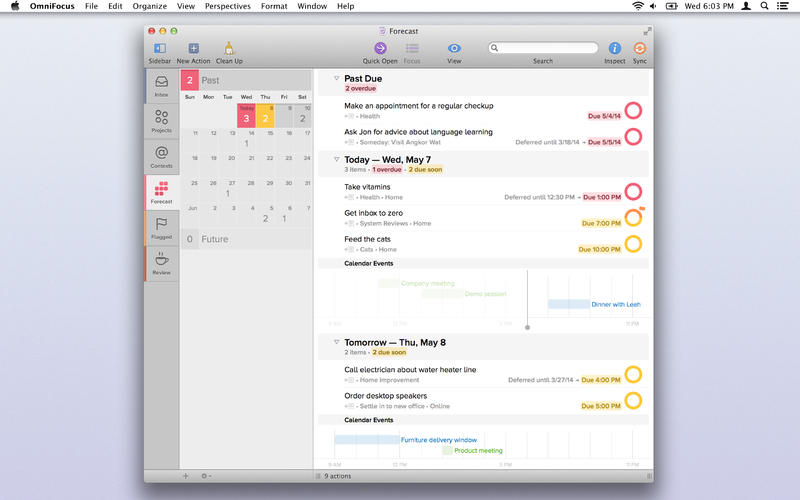Click the note icon under Order desktop speakers
Image resolution: width=800 pixels, height=500 pixels.
pyautogui.click(x=349, y=406)
